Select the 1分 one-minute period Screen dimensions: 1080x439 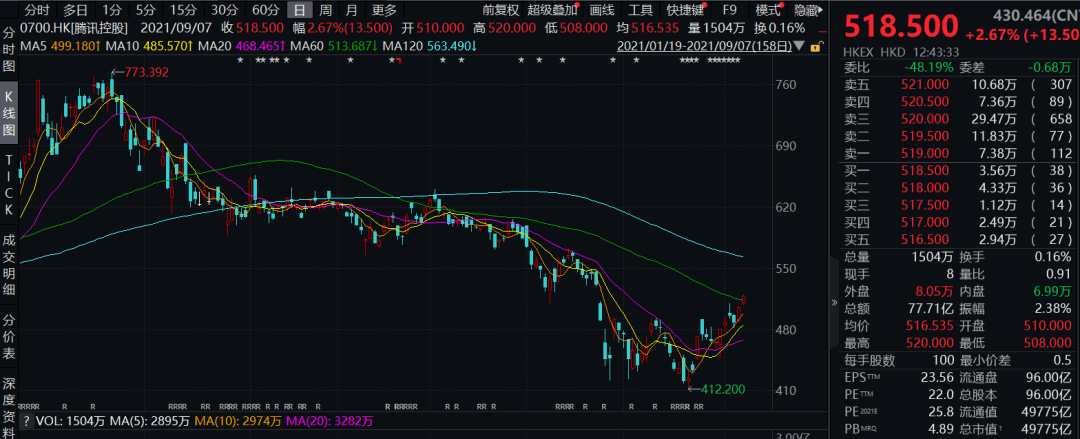pos(110,10)
